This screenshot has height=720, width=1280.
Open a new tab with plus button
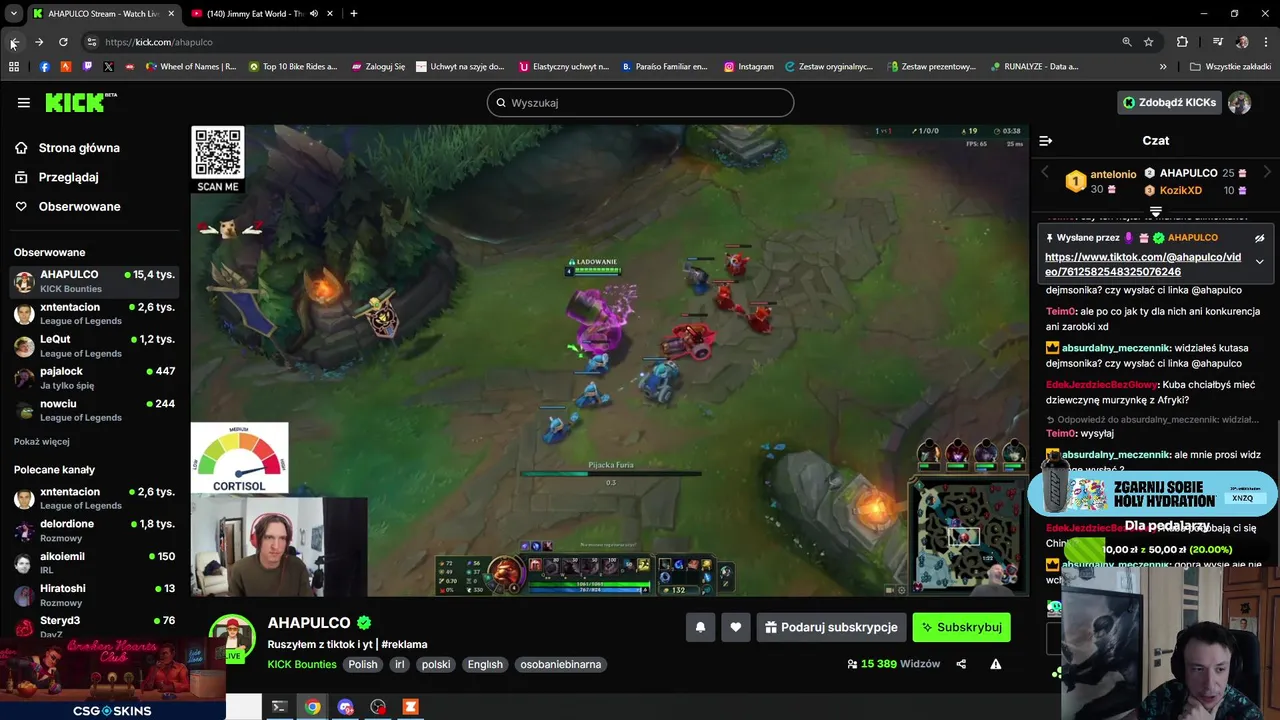click(353, 14)
